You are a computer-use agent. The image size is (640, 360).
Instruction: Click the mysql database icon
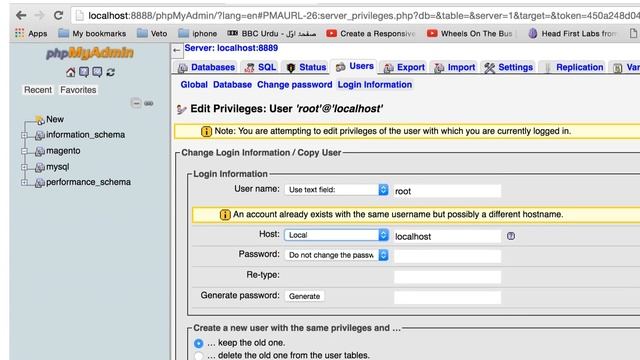point(40,167)
